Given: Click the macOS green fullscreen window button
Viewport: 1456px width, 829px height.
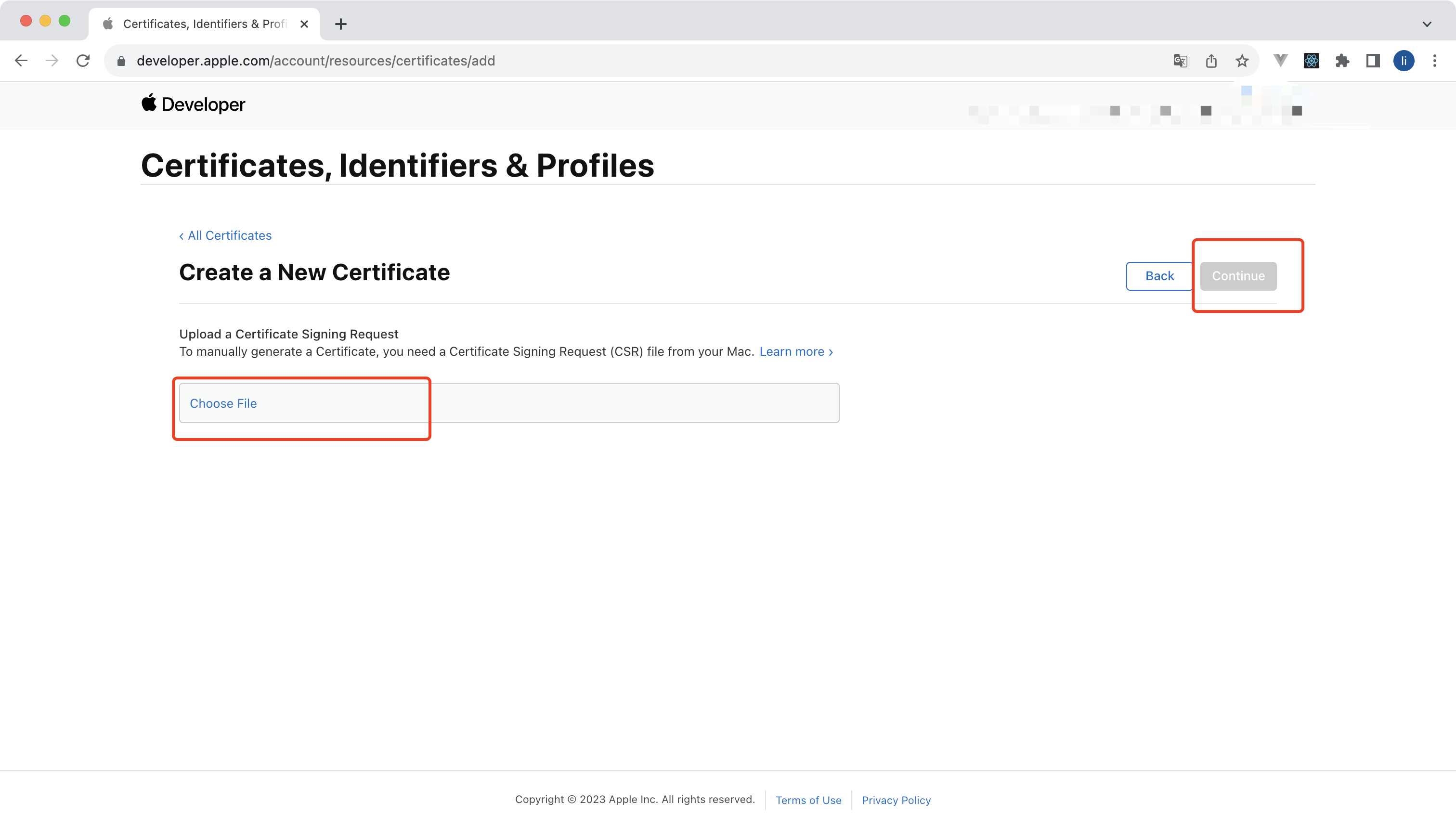Looking at the screenshot, I should pos(65,21).
